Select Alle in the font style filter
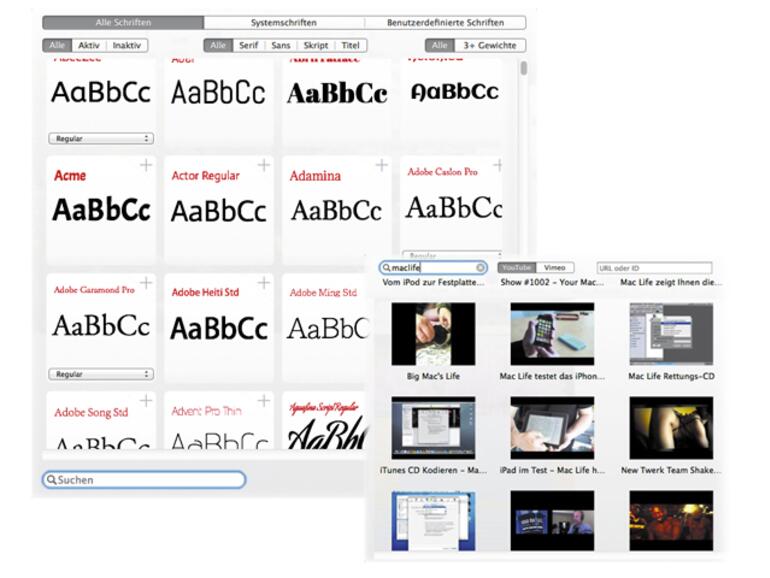 click(218, 45)
